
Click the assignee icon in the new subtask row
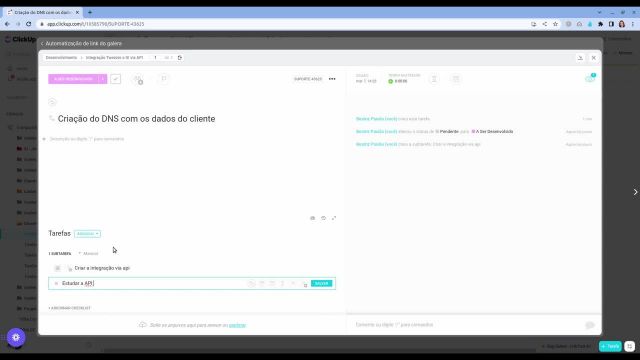point(251,283)
